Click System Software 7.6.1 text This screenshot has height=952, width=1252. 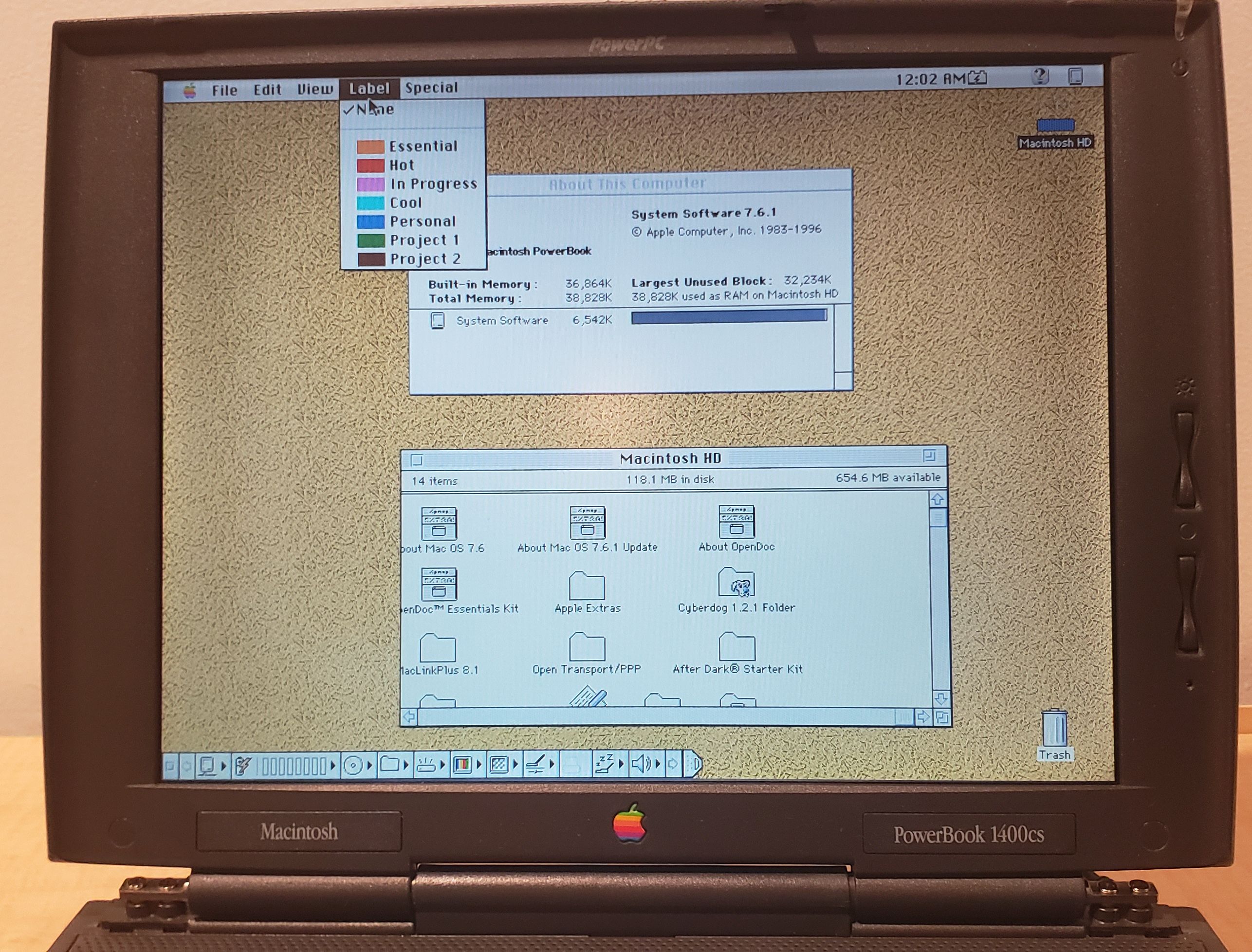pos(703,214)
